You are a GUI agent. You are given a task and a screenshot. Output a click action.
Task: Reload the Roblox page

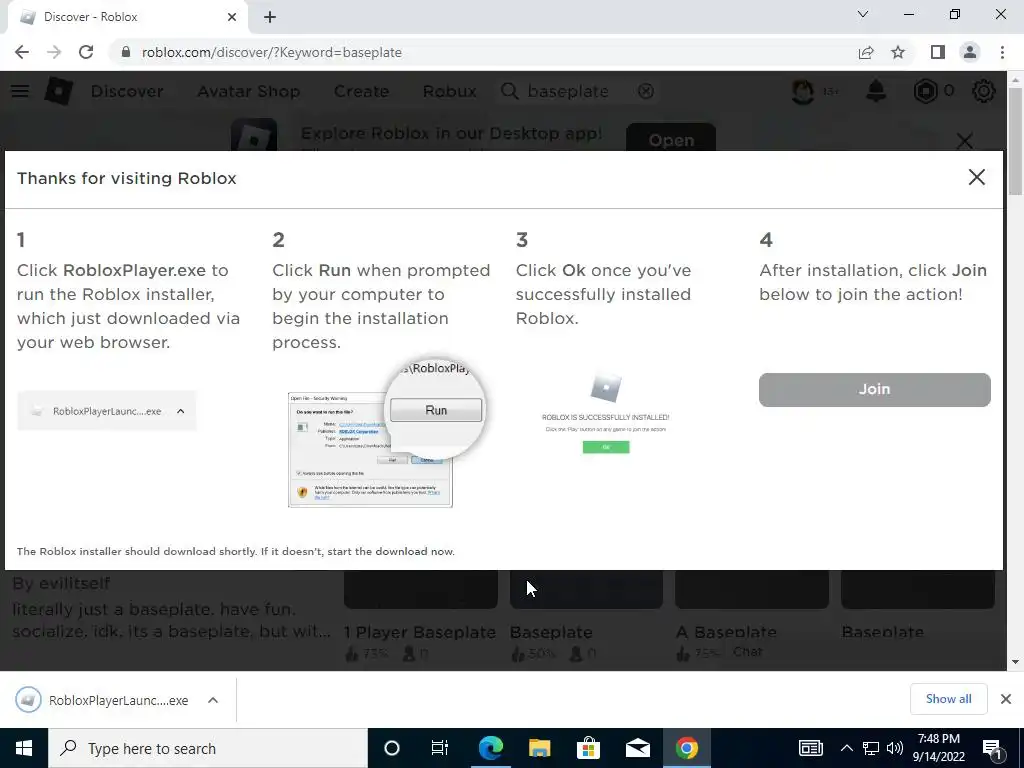[86, 52]
